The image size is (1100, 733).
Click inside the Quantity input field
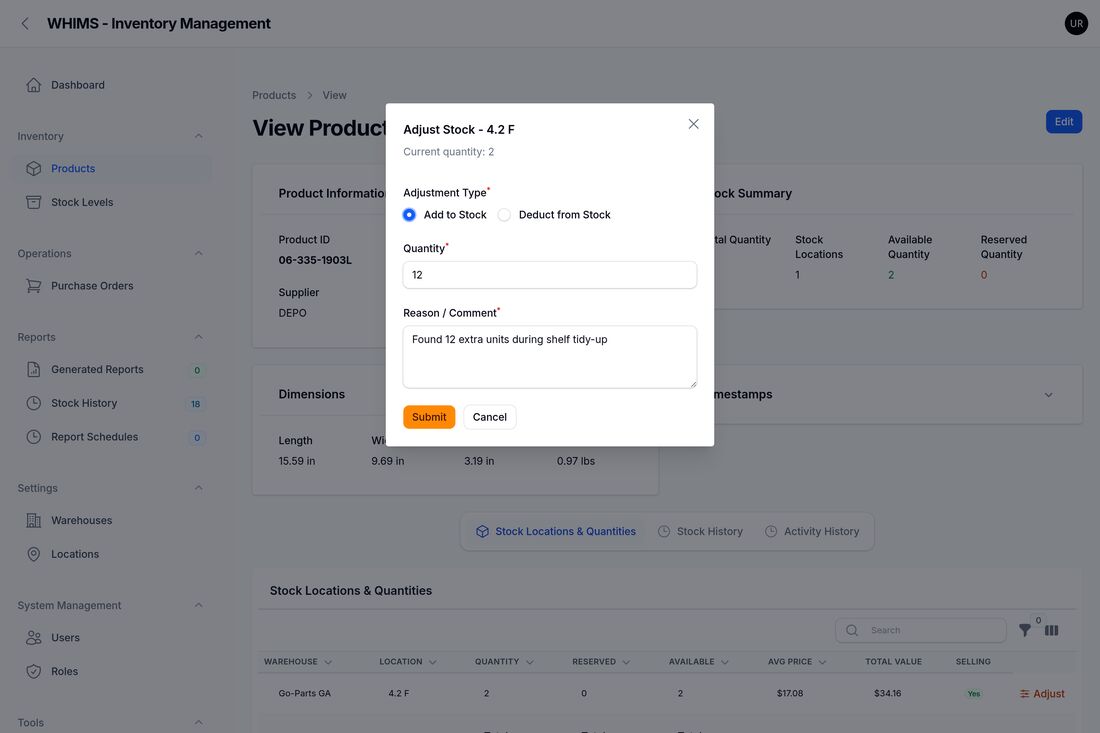tap(549, 275)
